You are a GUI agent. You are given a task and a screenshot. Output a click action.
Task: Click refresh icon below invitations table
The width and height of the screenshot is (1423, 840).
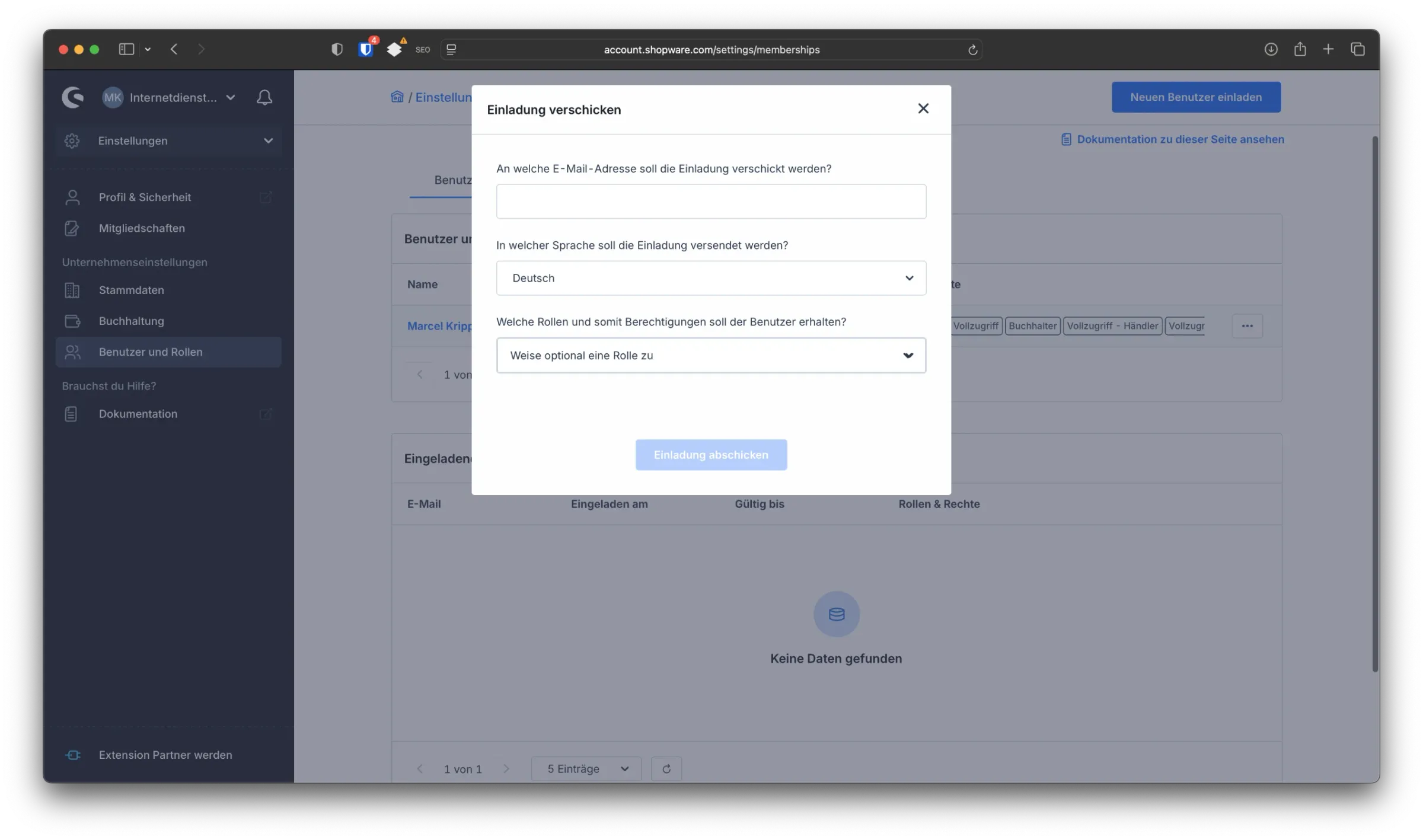[666, 769]
